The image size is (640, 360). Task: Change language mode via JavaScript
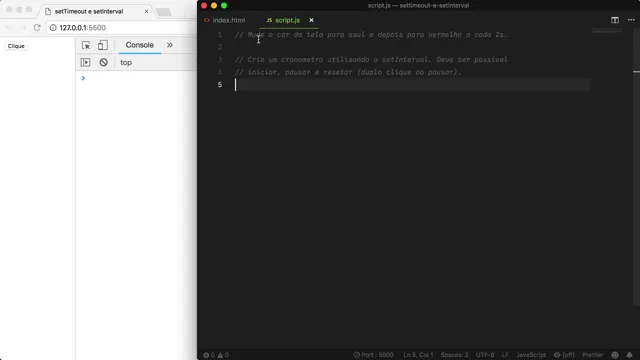coord(531,355)
